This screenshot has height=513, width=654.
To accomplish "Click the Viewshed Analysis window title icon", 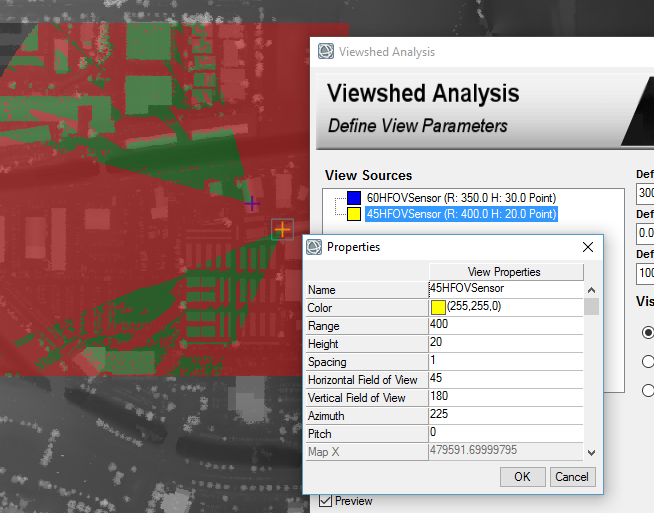I will [326, 52].
